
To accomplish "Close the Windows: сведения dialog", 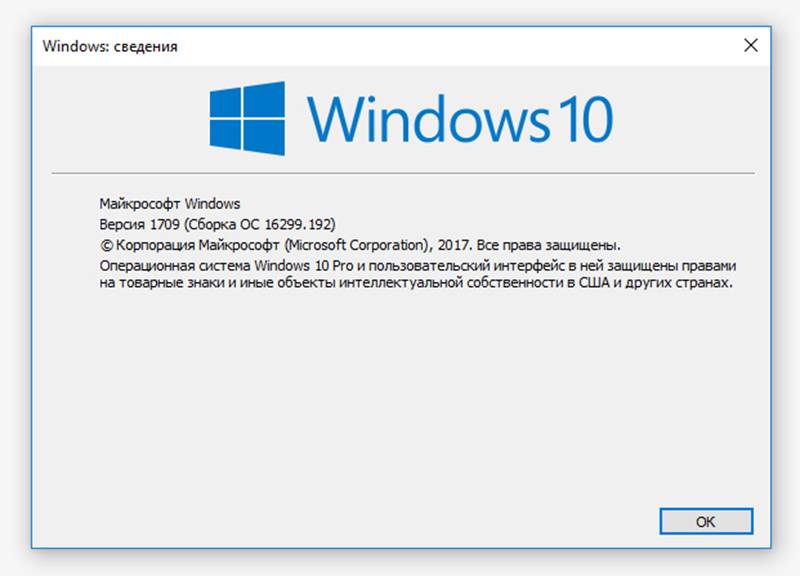I will pos(750,45).
